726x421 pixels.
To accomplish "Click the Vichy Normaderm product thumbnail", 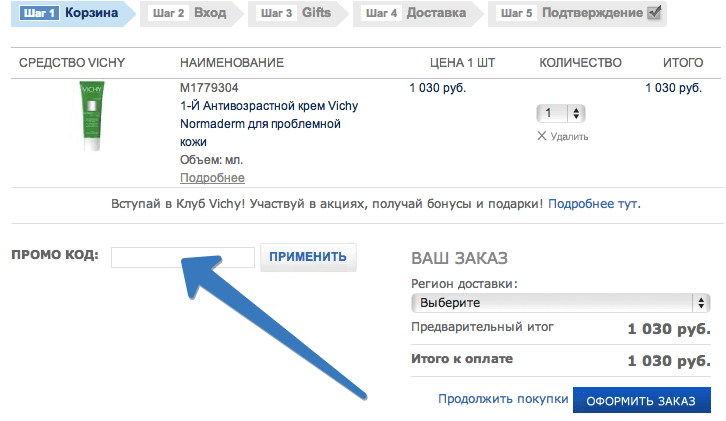I will pyautogui.click(x=91, y=116).
